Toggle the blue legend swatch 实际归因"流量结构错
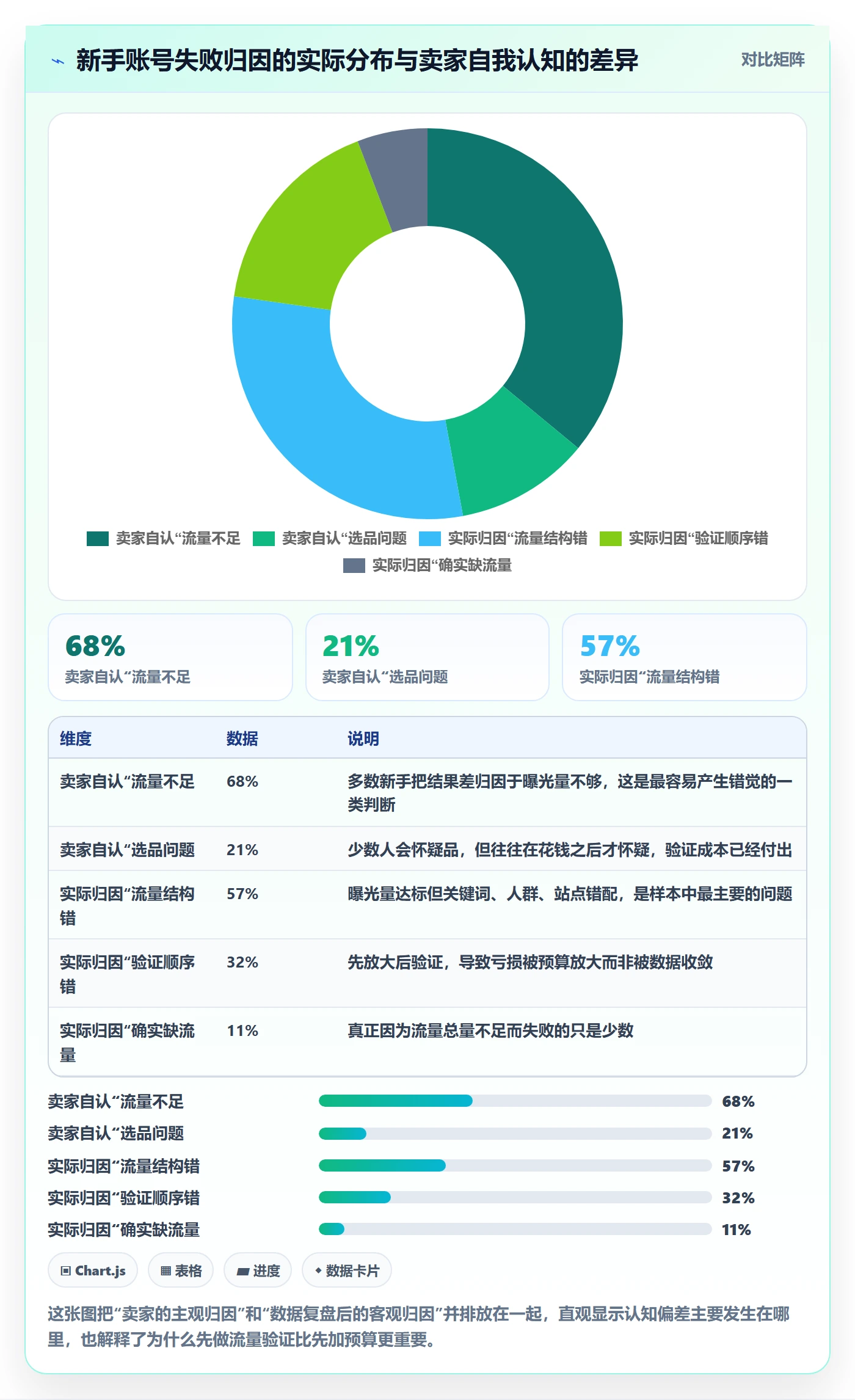Screen dimensions: 855x1400 [x=430, y=538]
